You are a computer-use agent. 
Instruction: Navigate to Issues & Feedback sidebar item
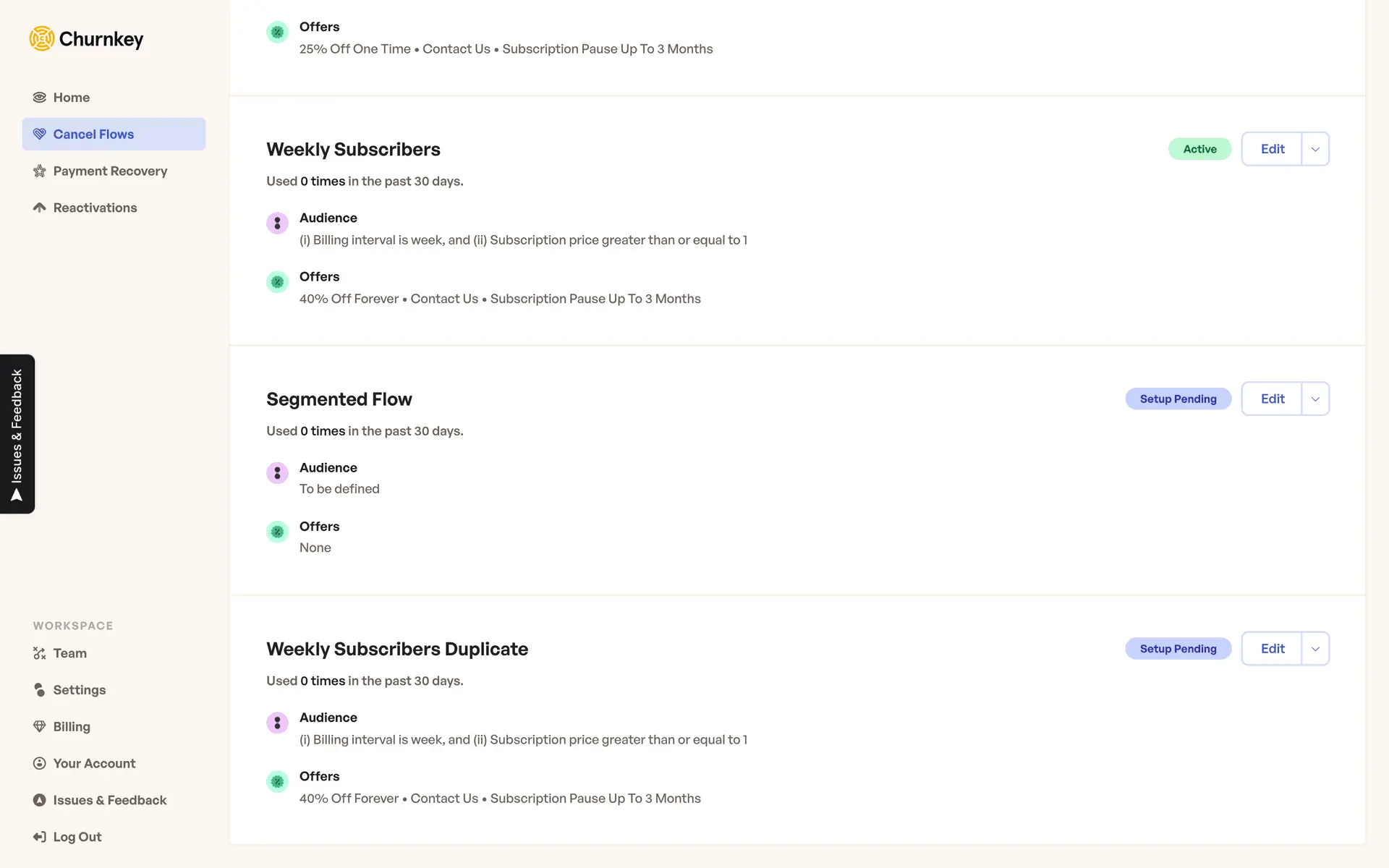point(109,800)
